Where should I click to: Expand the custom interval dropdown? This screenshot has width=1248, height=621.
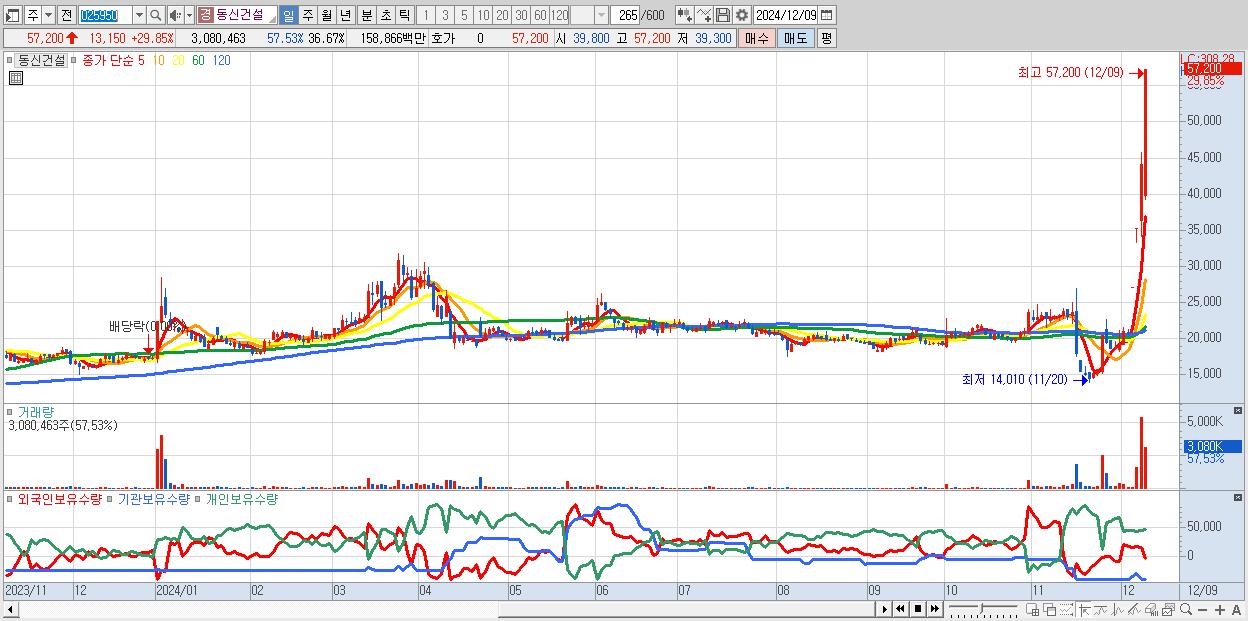click(600, 15)
